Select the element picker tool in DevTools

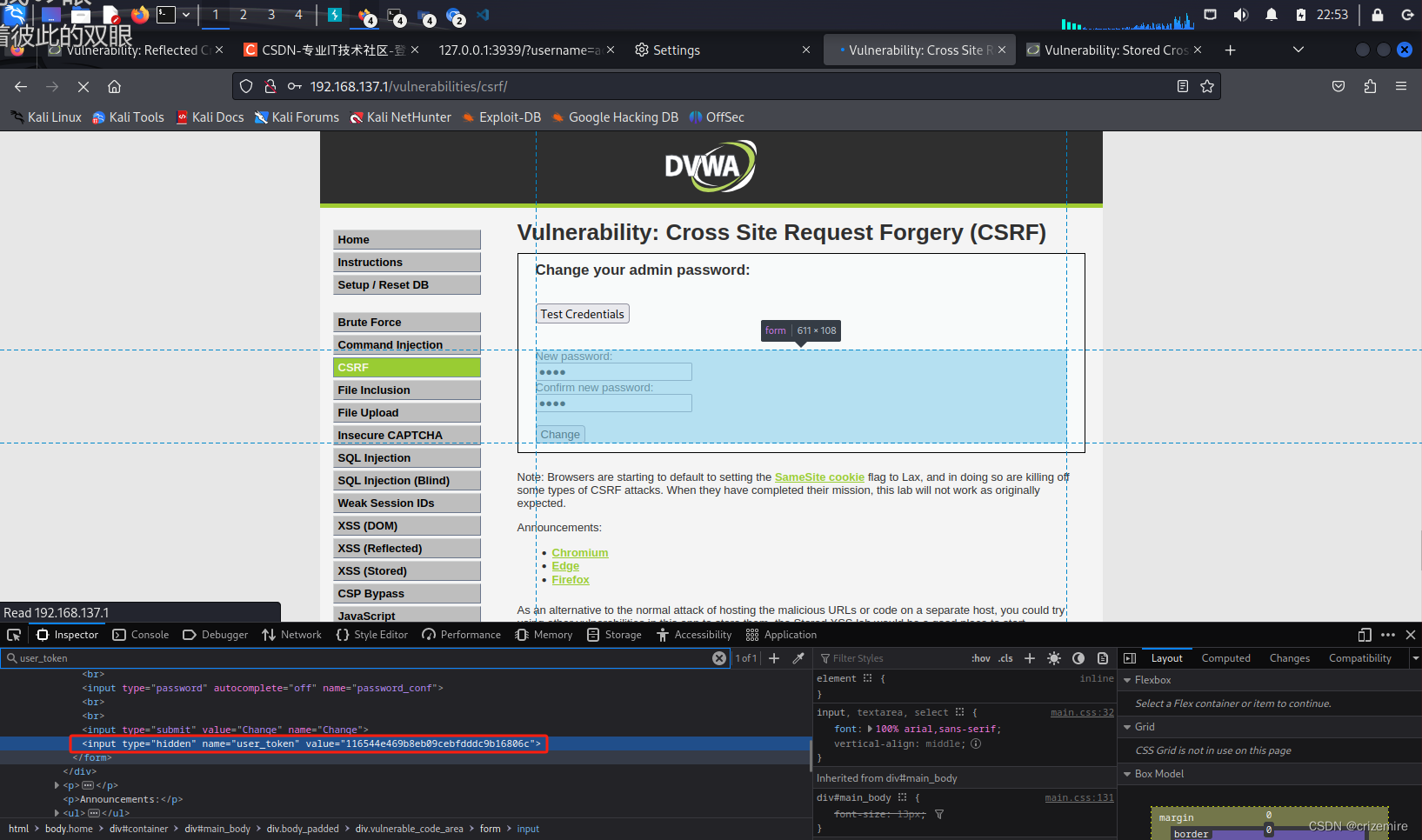click(14, 634)
